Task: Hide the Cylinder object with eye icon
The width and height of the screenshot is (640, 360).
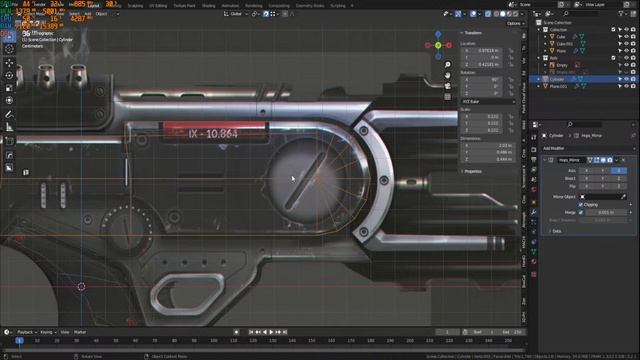Action: click(x=626, y=79)
